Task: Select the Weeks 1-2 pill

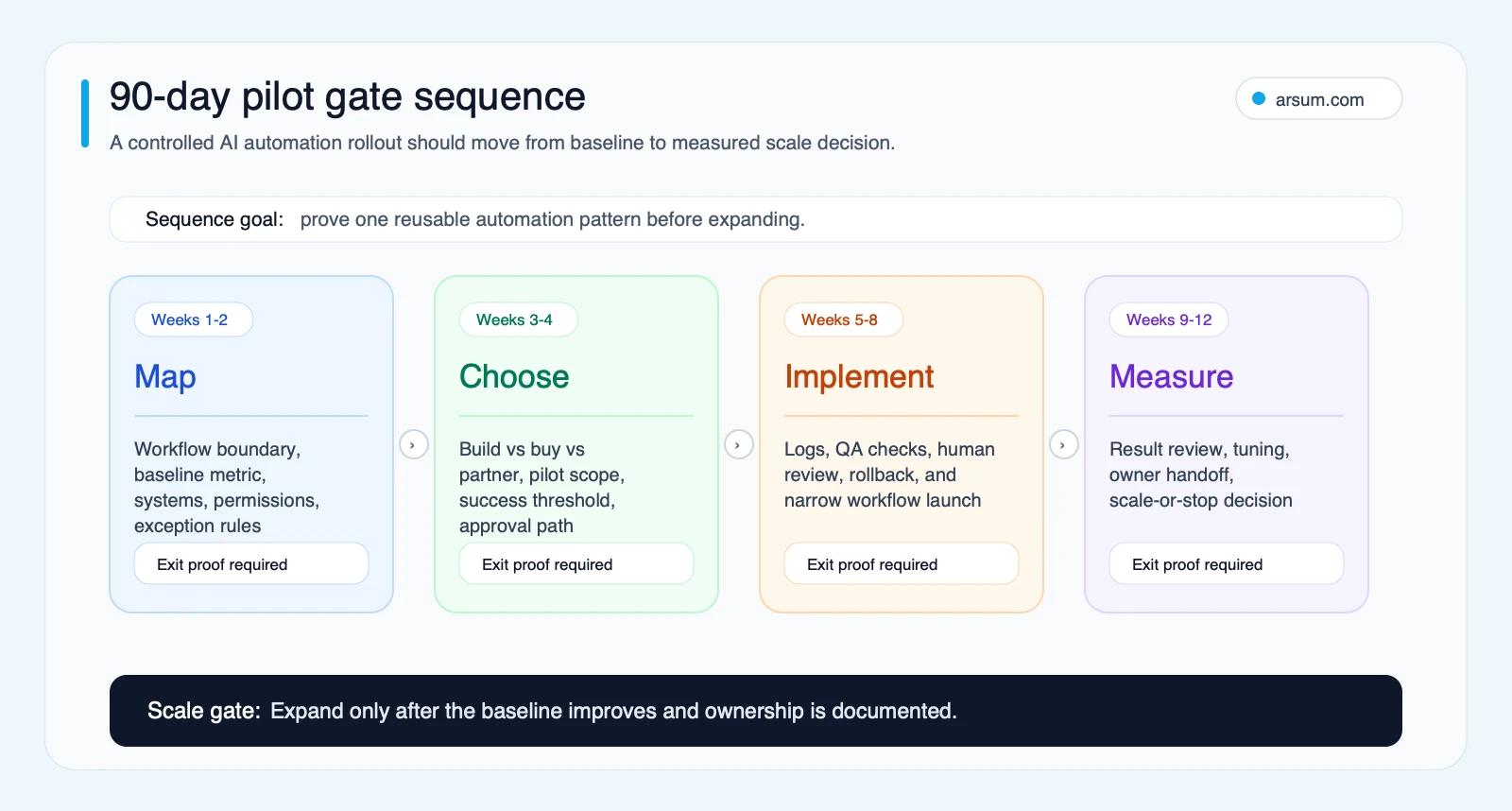Action: click(x=194, y=319)
